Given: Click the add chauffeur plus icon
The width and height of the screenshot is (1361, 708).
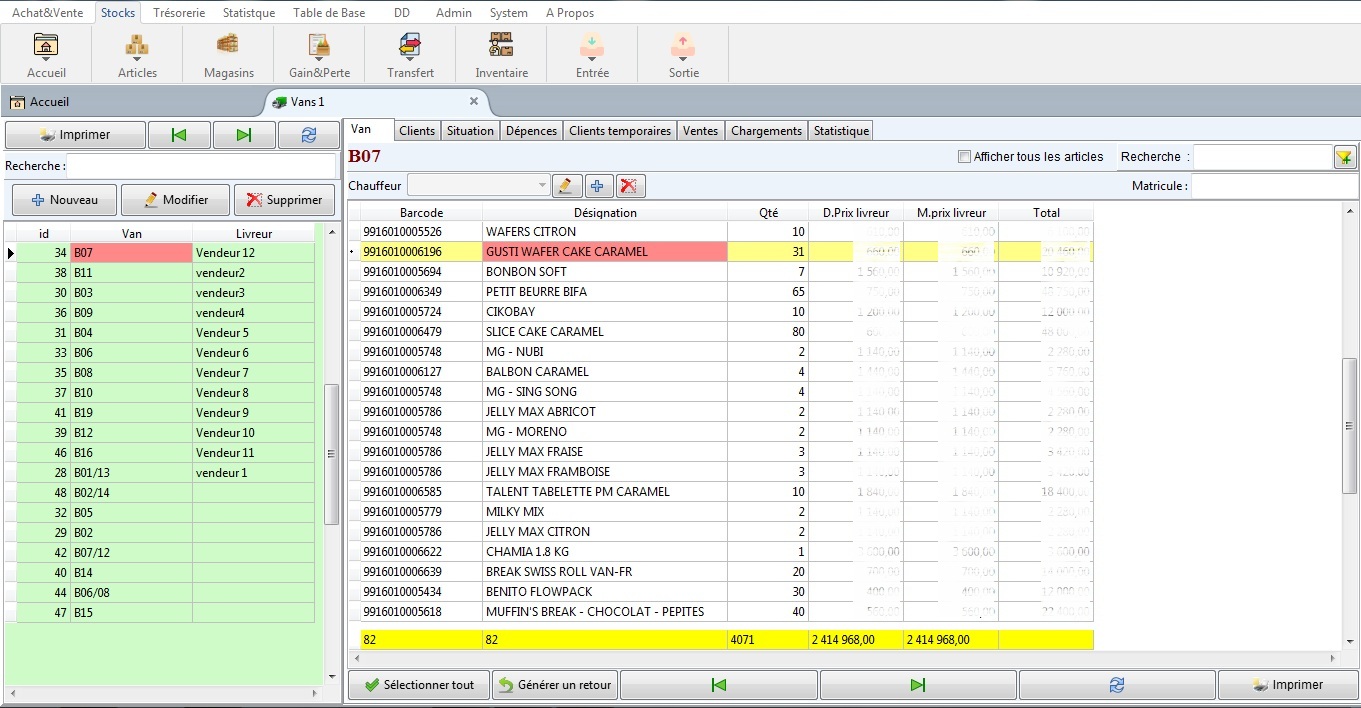Looking at the screenshot, I should click(598, 186).
